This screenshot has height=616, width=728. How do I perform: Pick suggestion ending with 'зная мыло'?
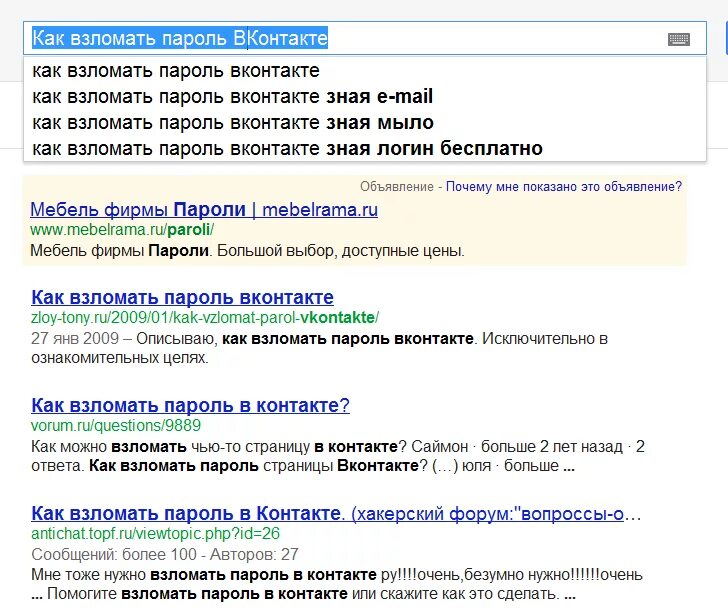pyautogui.click(x=365, y=123)
